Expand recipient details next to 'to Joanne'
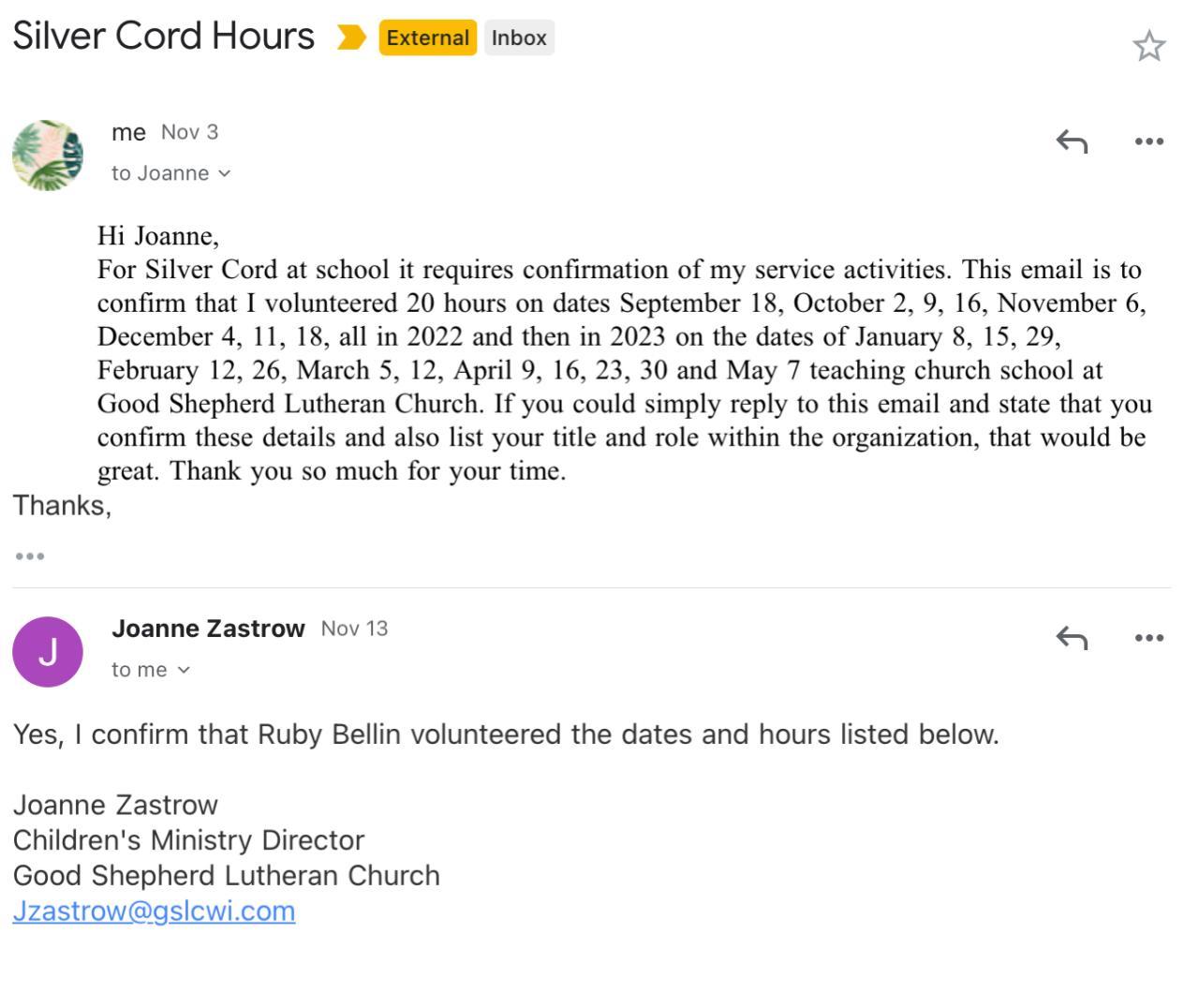 point(224,173)
